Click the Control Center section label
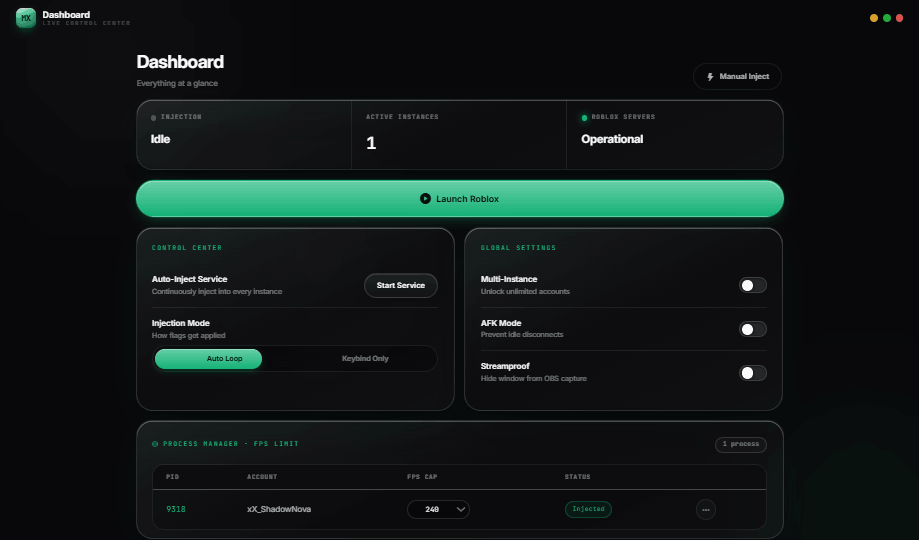The width and height of the screenshot is (919, 540). (x=187, y=248)
